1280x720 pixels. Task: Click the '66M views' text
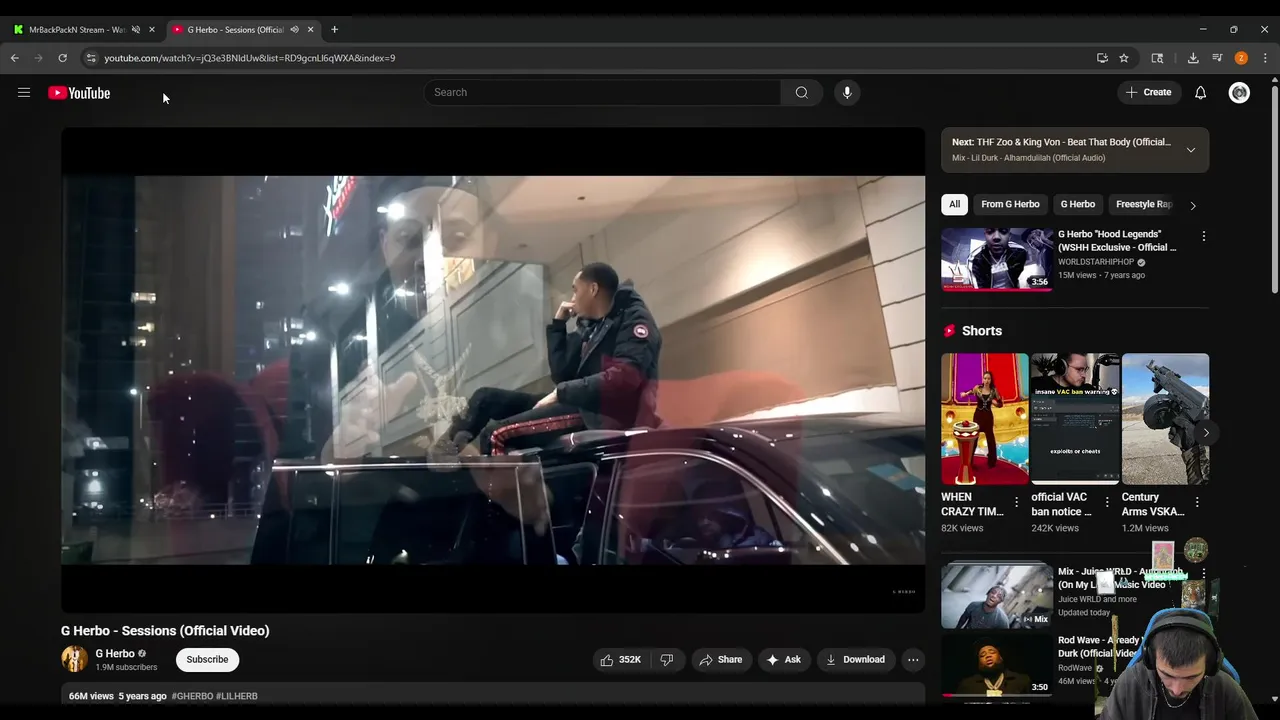(91, 696)
